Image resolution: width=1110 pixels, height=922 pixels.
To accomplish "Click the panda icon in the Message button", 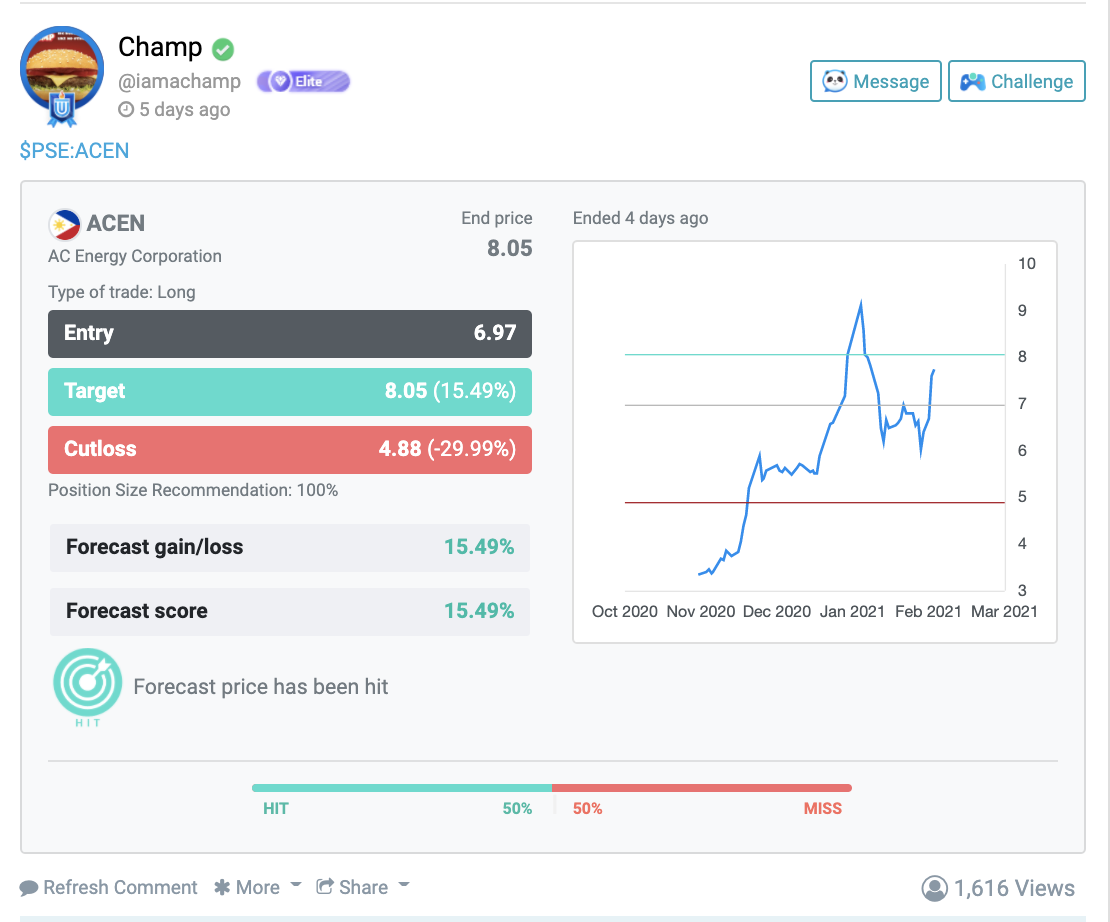I will pyautogui.click(x=835, y=81).
